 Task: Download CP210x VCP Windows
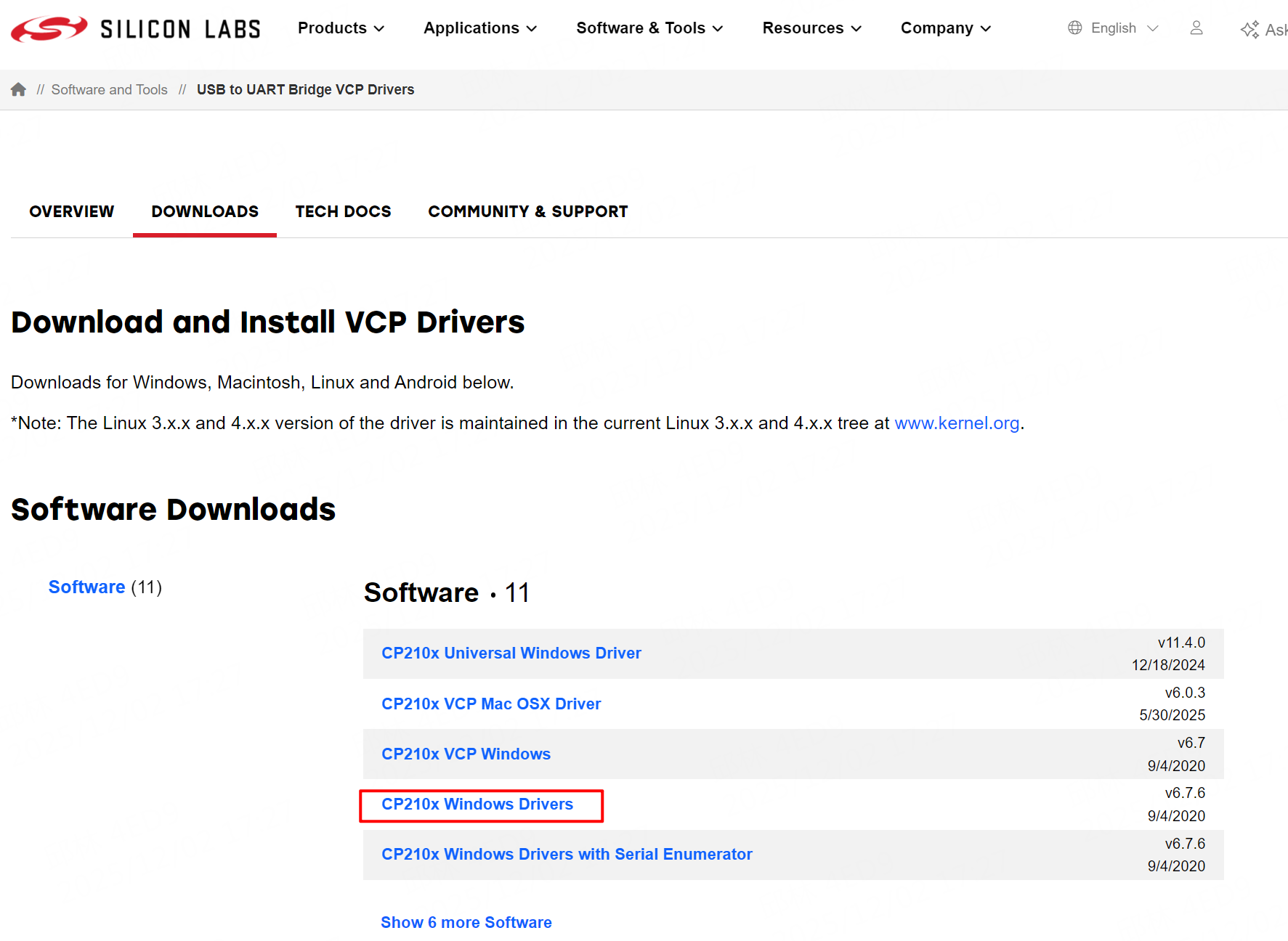coord(466,754)
